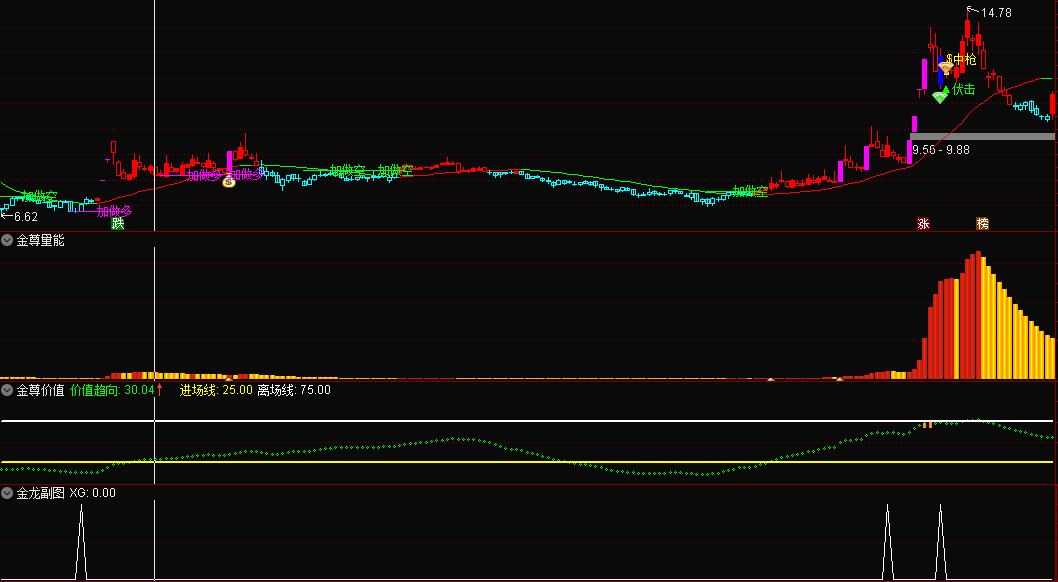Image resolution: width=1058 pixels, height=582 pixels.
Task: Click the tallest volume bar in 金尊量能
Action: click(978, 315)
